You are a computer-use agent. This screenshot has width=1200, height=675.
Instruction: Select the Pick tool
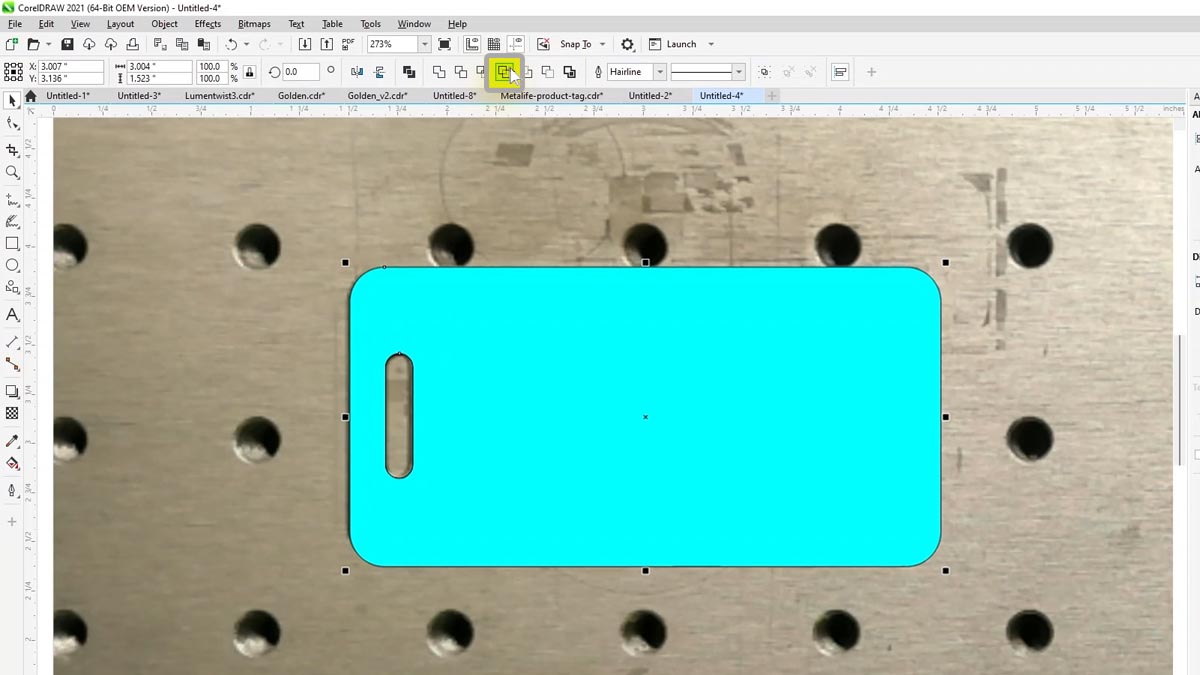coord(12,99)
